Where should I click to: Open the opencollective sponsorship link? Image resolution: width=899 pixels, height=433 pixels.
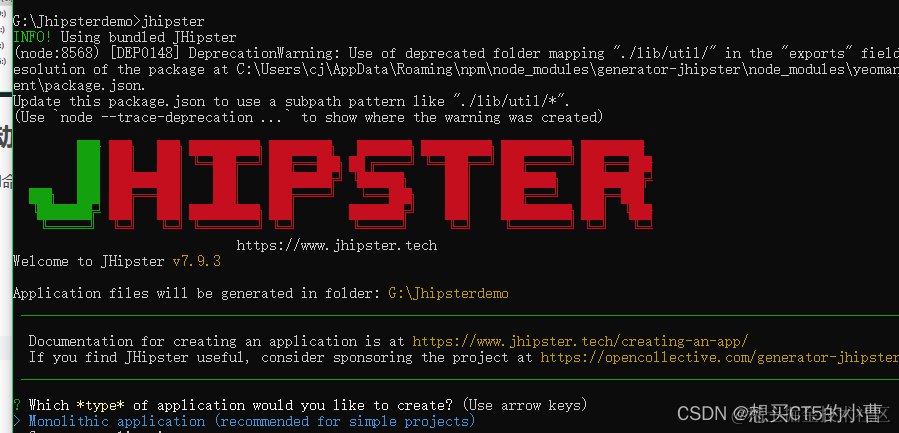pos(720,357)
